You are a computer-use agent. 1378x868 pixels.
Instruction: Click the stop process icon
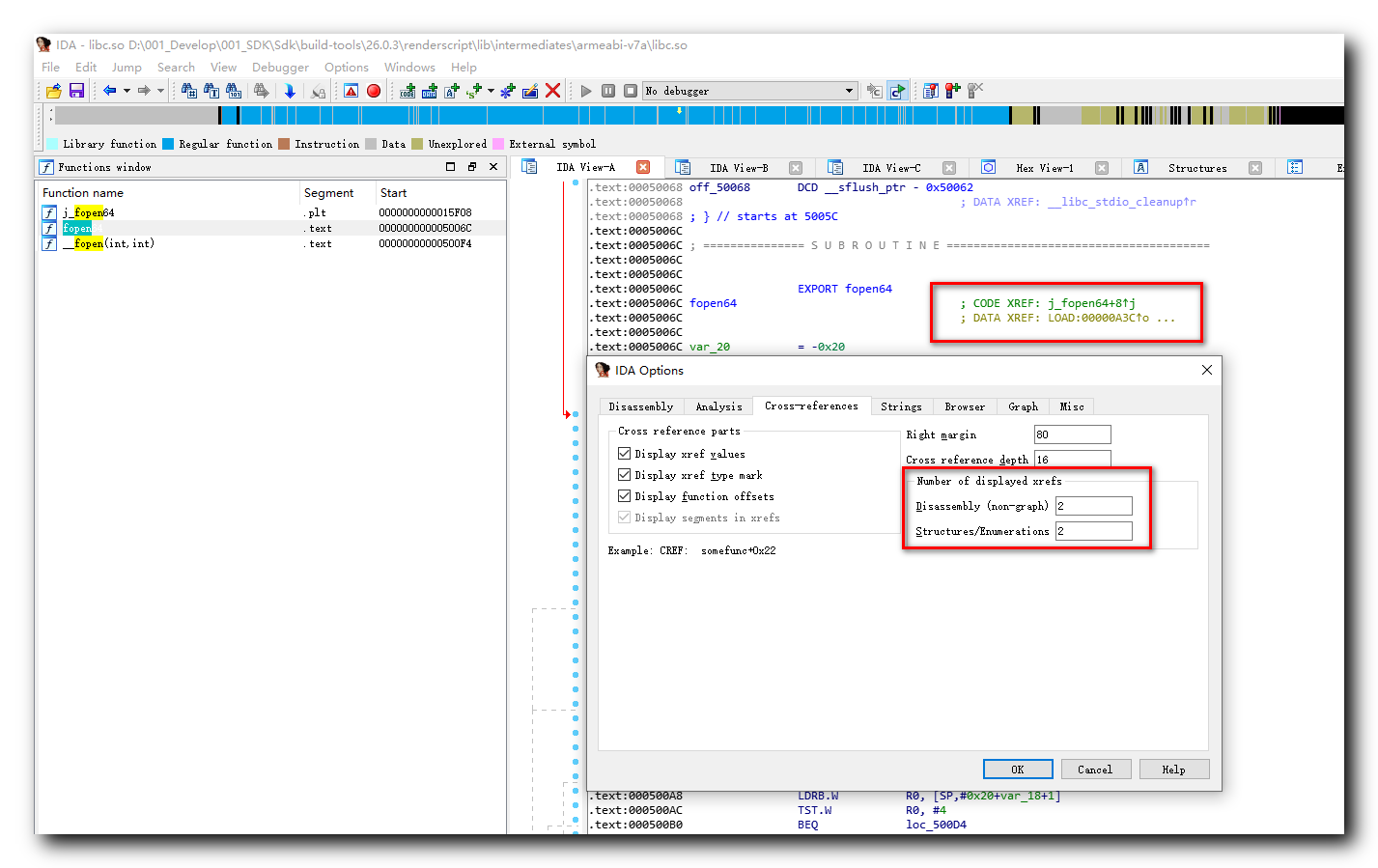click(630, 91)
